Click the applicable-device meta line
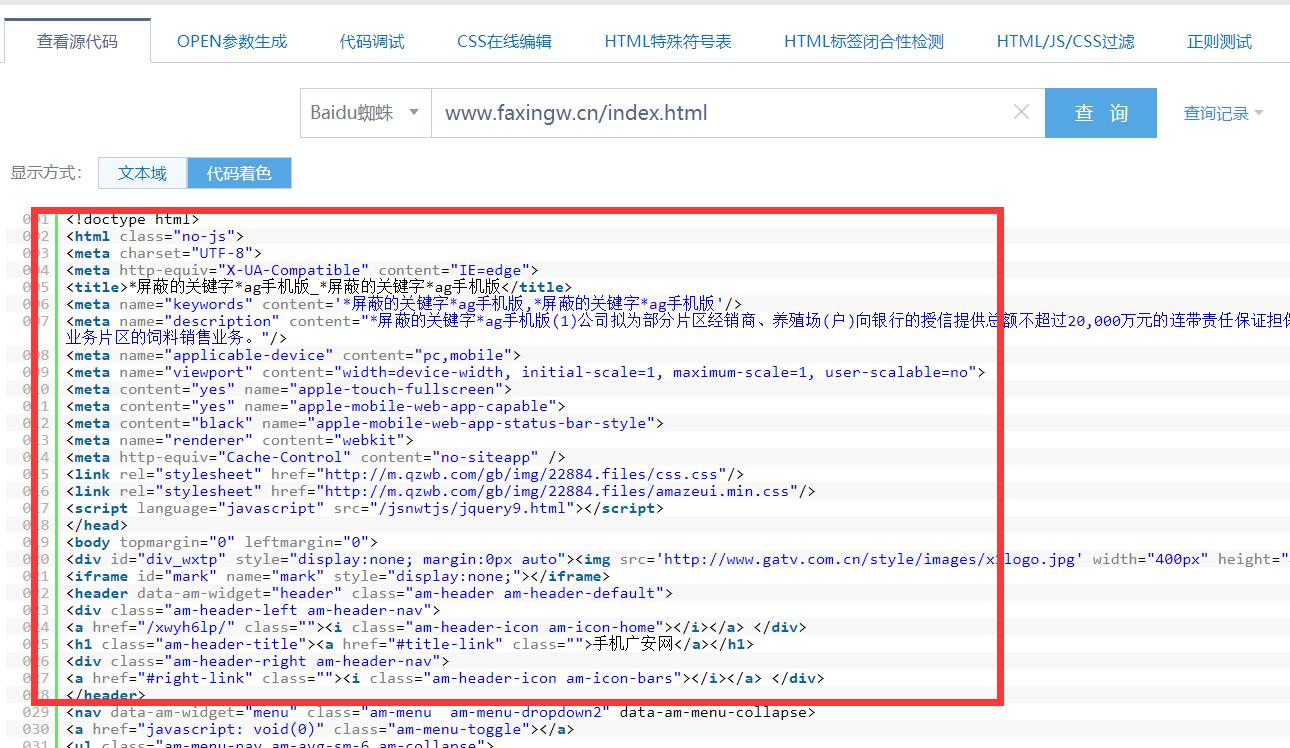The height and width of the screenshot is (748, 1290). [293, 355]
